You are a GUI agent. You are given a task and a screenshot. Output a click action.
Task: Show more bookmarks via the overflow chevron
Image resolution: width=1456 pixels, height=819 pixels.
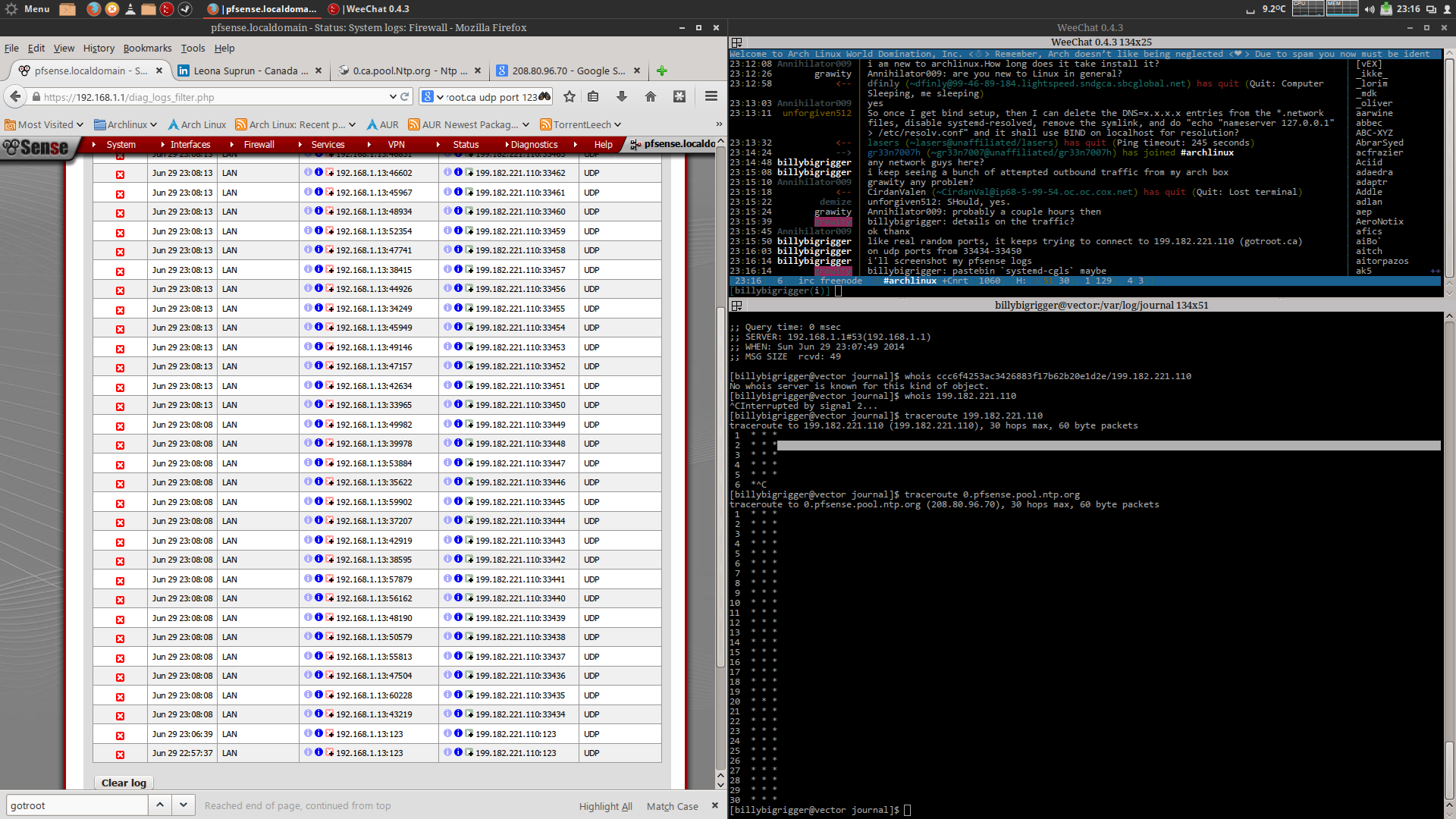pyautogui.click(x=719, y=124)
